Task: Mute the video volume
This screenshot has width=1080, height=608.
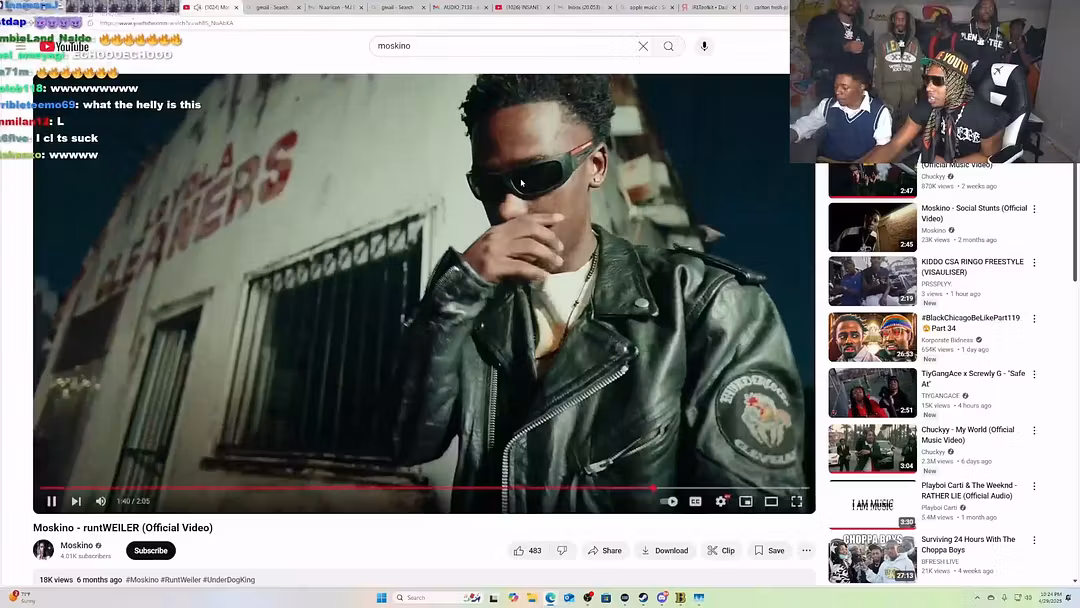Action: [x=100, y=502]
